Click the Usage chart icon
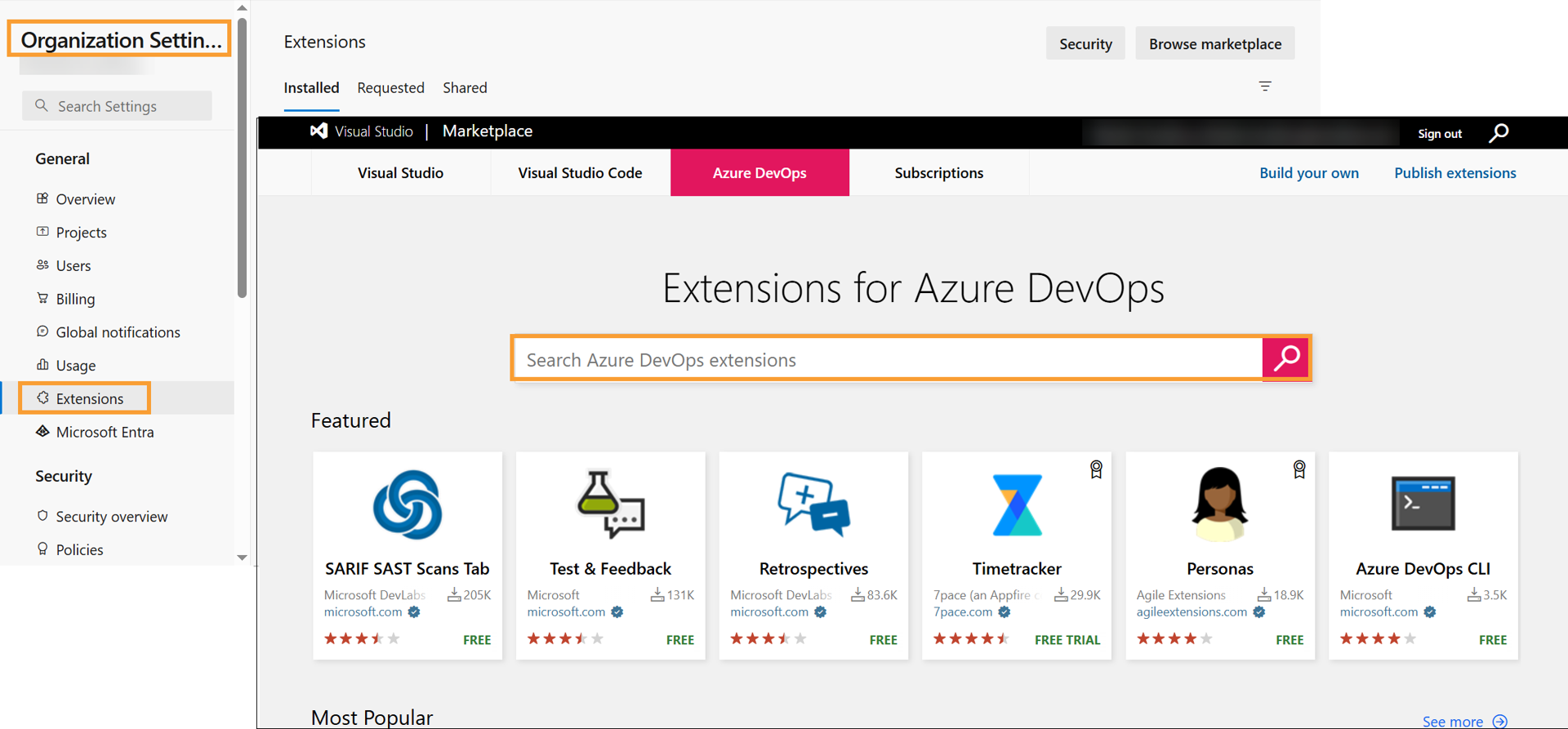1568x729 pixels. [42, 365]
